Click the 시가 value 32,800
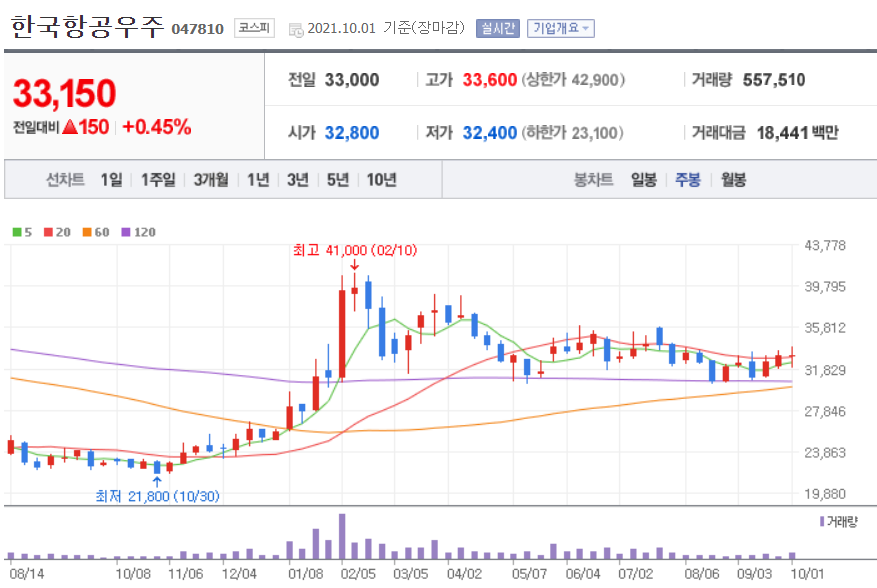Screen dimensions: 877x588 tap(352, 133)
